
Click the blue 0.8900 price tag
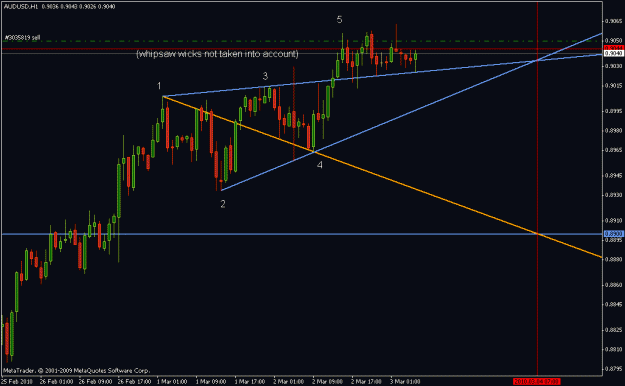(x=614, y=234)
